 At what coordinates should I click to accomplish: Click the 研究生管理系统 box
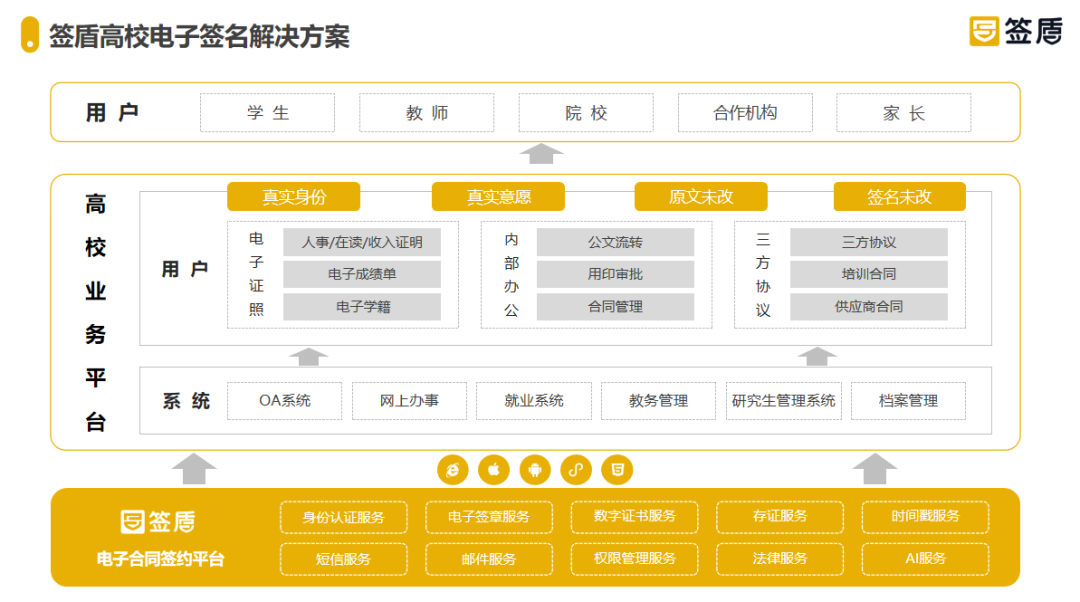(783, 401)
